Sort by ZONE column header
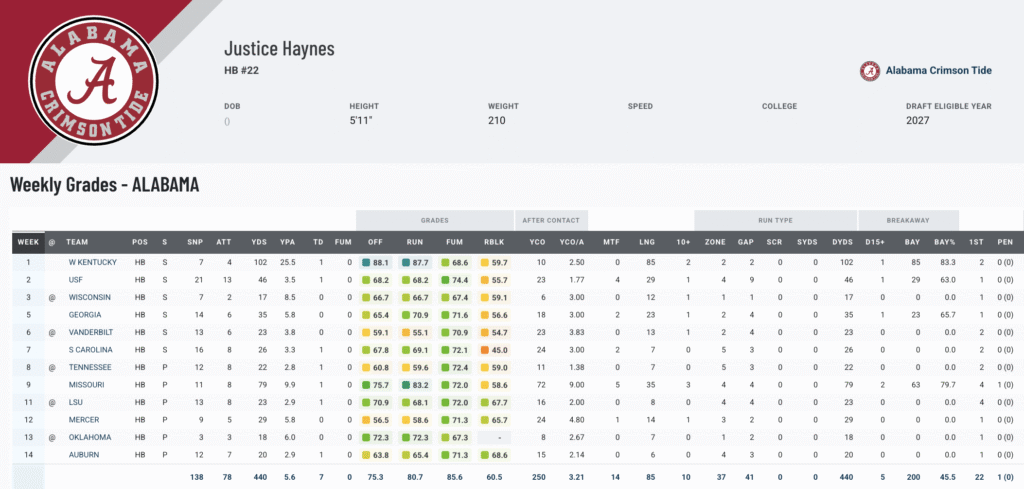This screenshot has height=489, width=1024. point(715,242)
